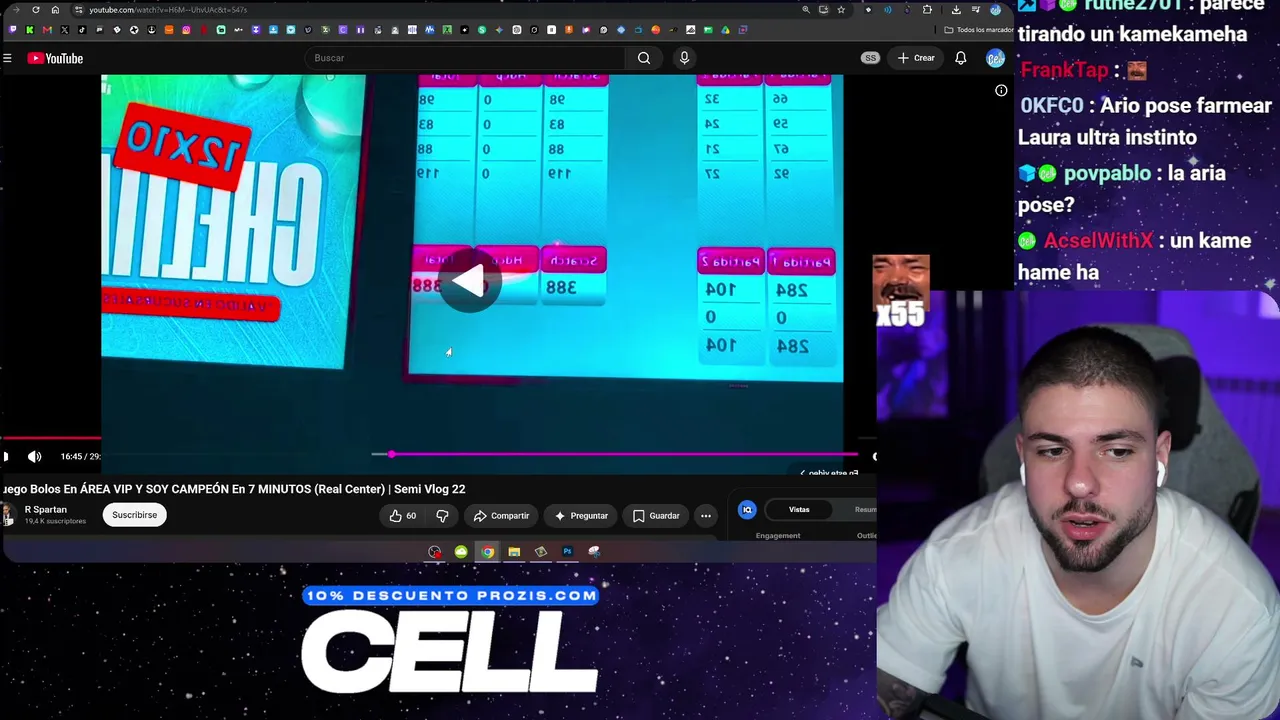Dislike the video
Screen dimensions: 1280x720
(442, 516)
